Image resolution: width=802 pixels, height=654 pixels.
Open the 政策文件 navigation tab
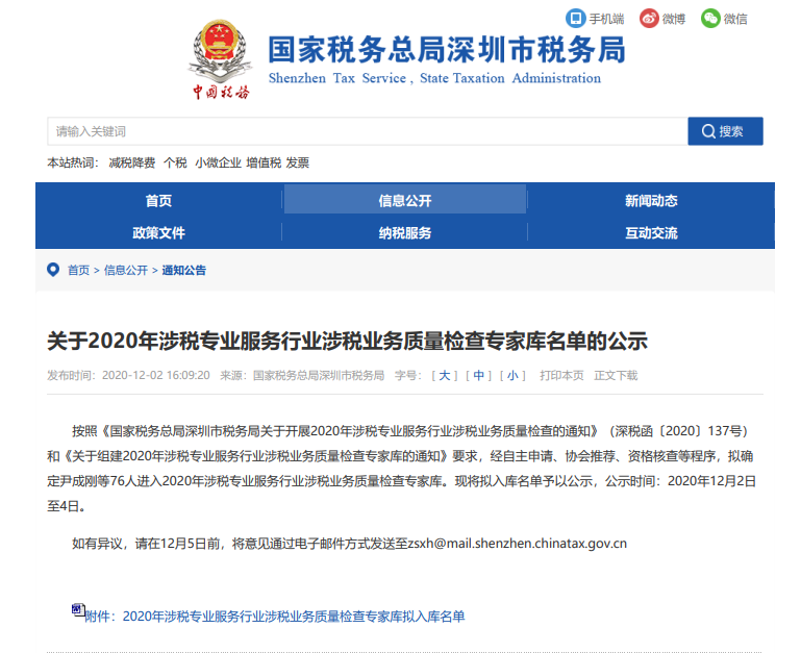pos(159,233)
